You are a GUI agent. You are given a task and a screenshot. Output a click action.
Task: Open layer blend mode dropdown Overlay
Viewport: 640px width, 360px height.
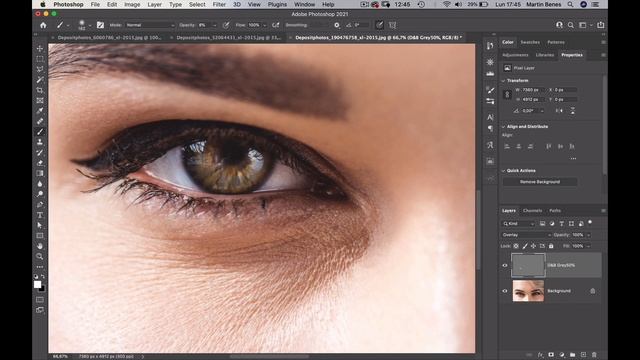click(526, 235)
